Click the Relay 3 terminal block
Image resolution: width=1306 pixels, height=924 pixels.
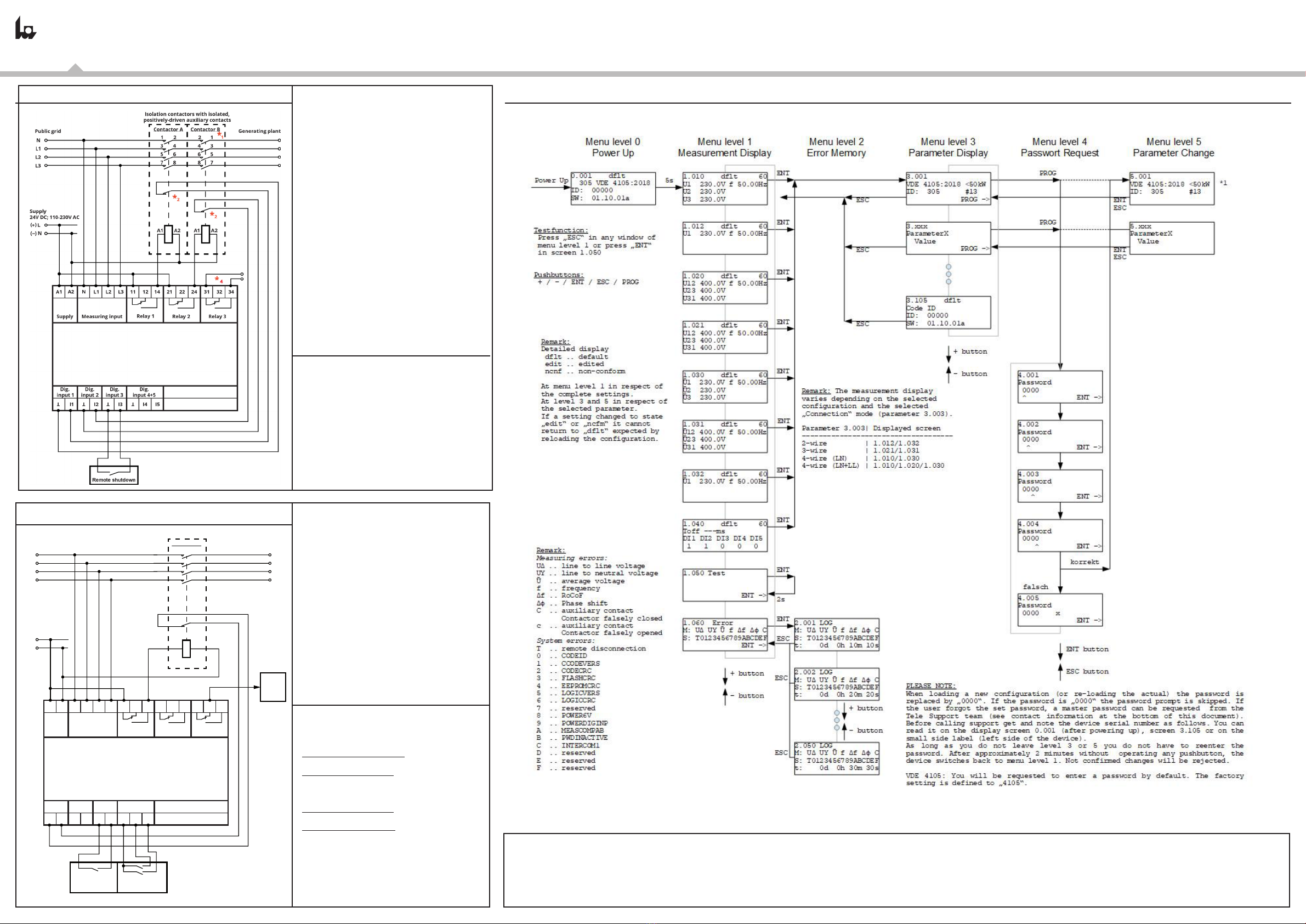218,304
